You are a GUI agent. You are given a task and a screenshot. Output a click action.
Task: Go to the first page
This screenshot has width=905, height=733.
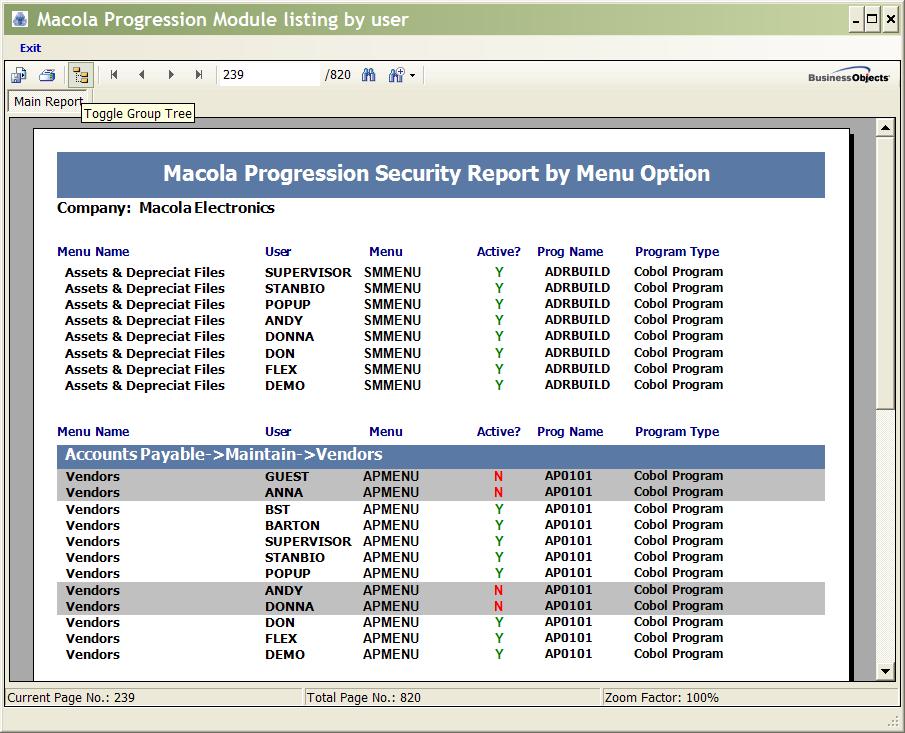coord(114,74)
